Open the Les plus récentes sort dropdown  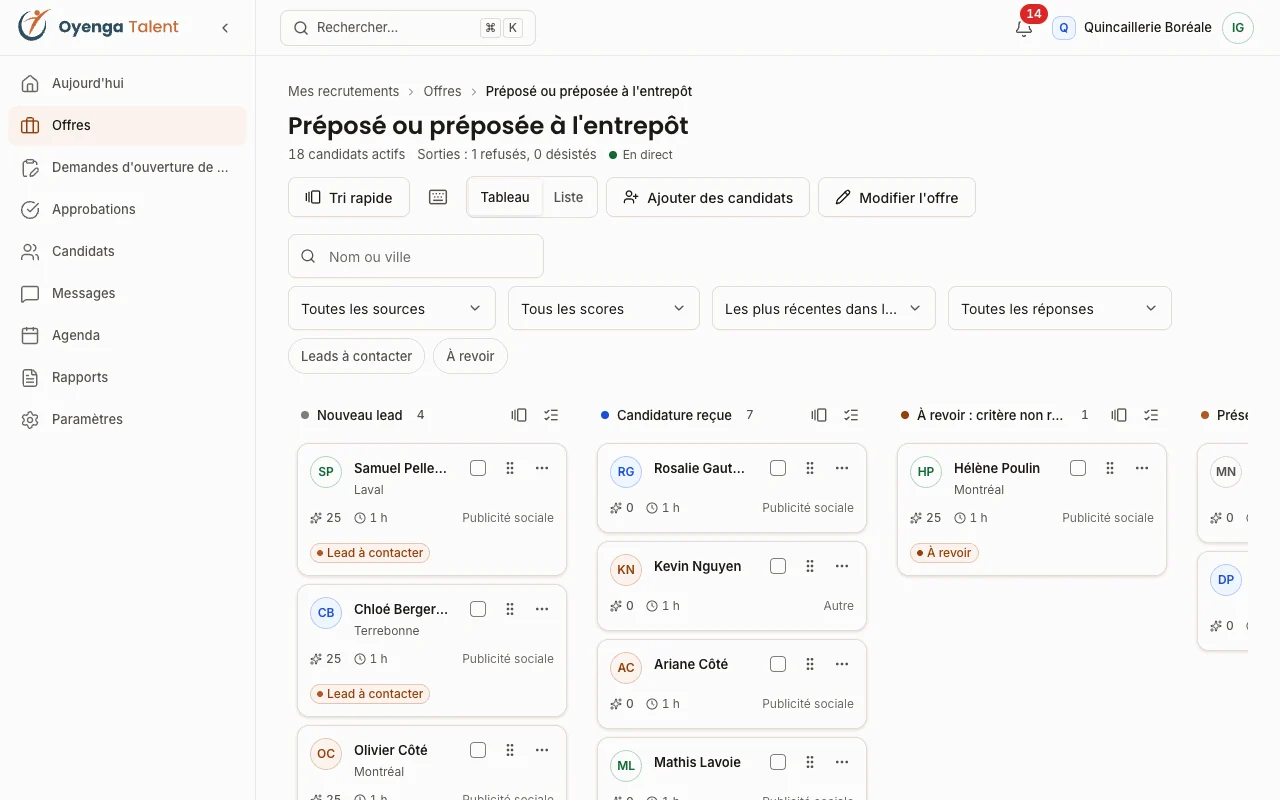tap(824, 308)
